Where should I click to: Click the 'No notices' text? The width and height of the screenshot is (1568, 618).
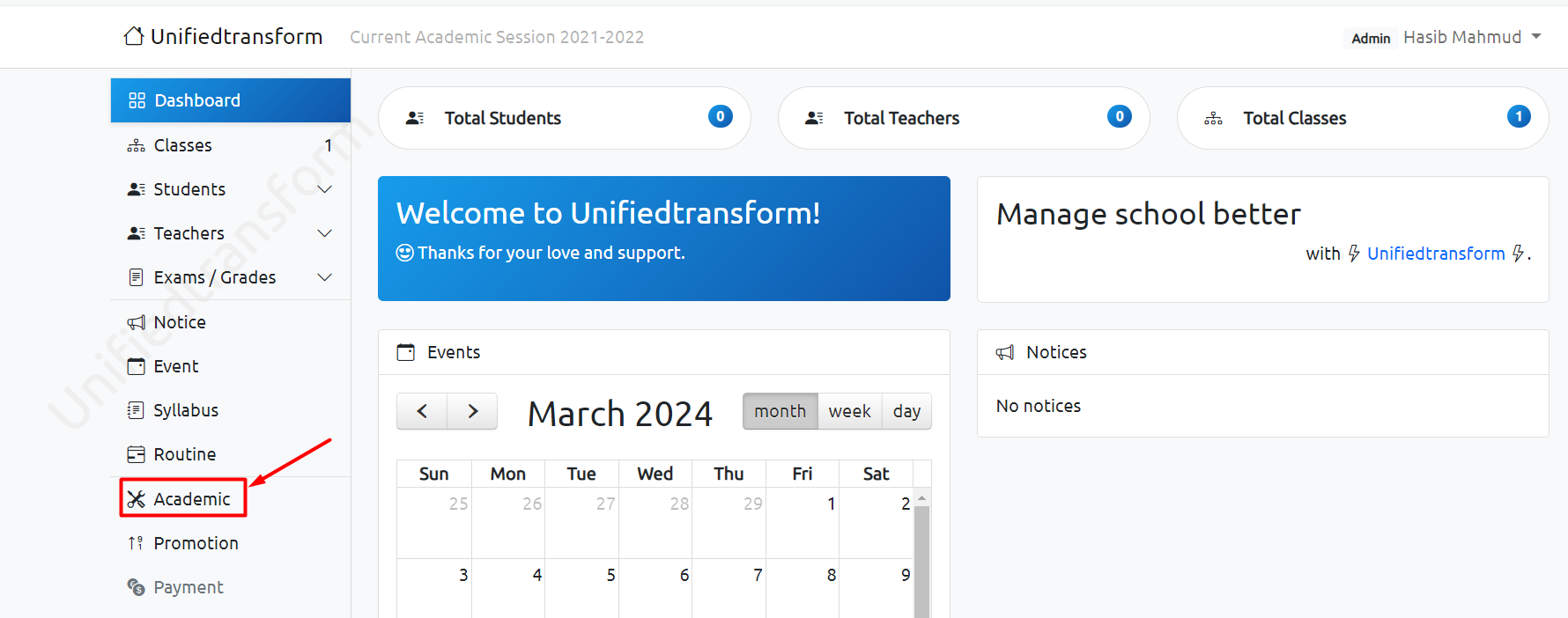click(1039, 406)
